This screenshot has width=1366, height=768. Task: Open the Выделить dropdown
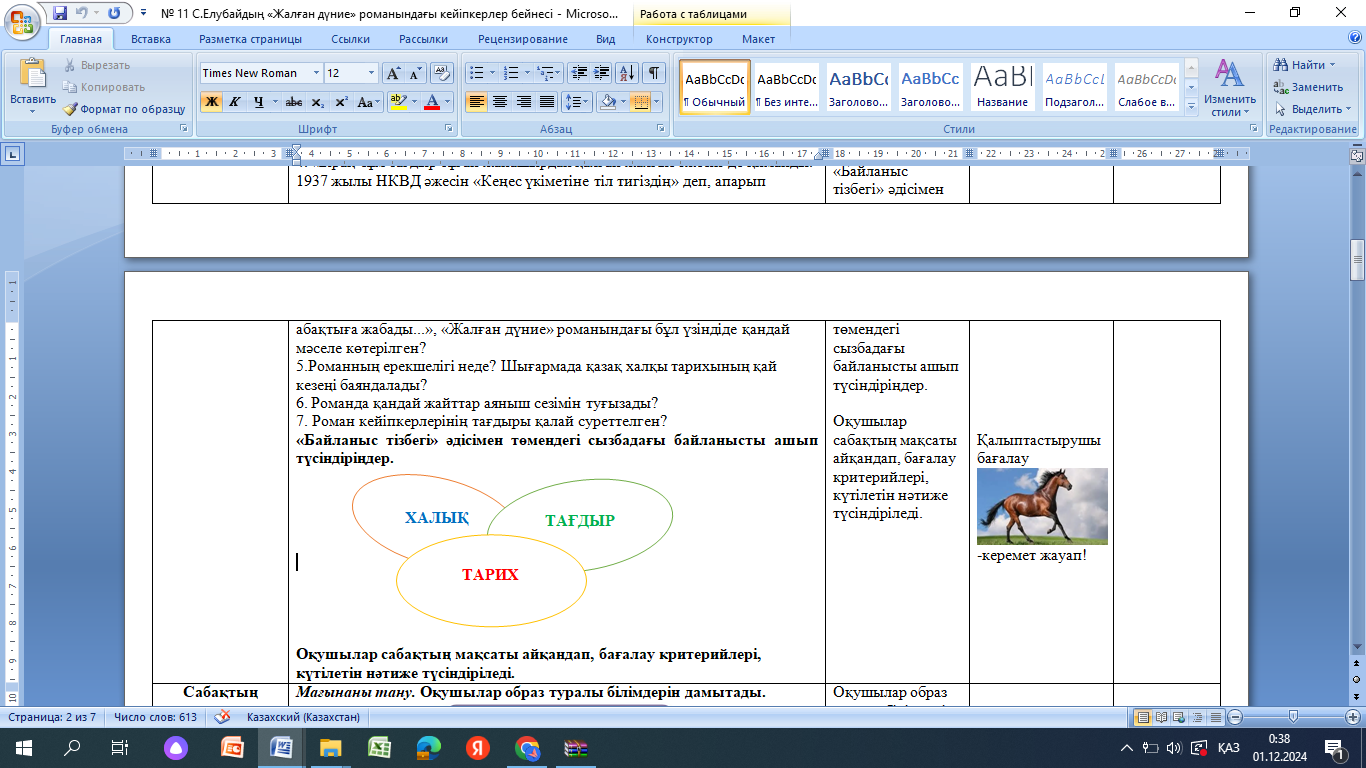click(x=1313, y=109)
